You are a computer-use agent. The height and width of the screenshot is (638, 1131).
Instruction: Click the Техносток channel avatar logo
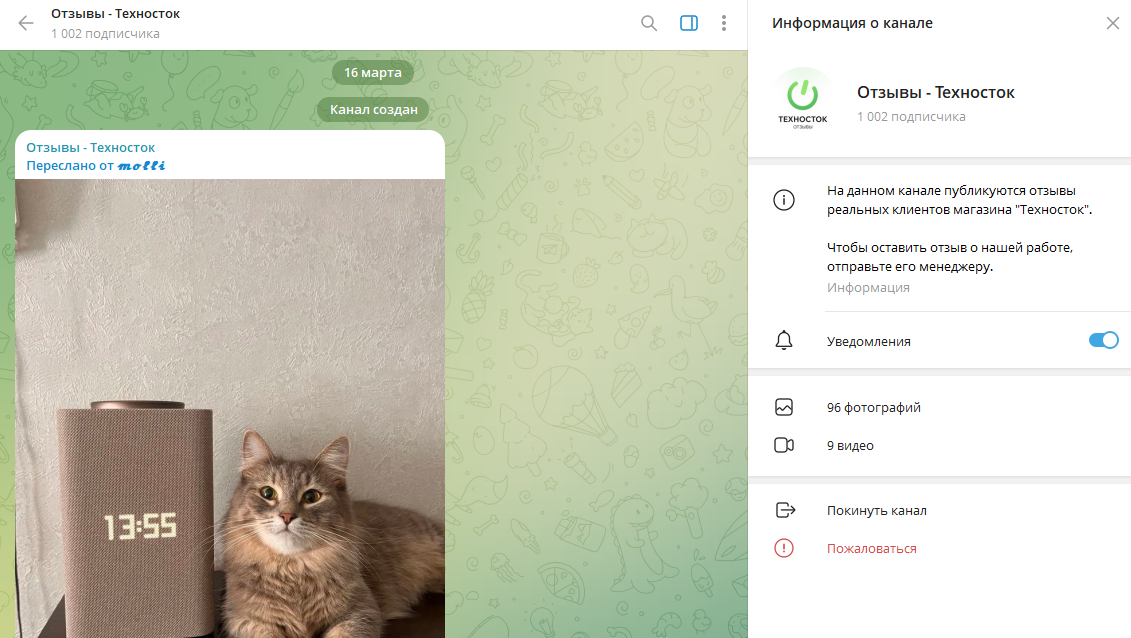click(803, 98)
